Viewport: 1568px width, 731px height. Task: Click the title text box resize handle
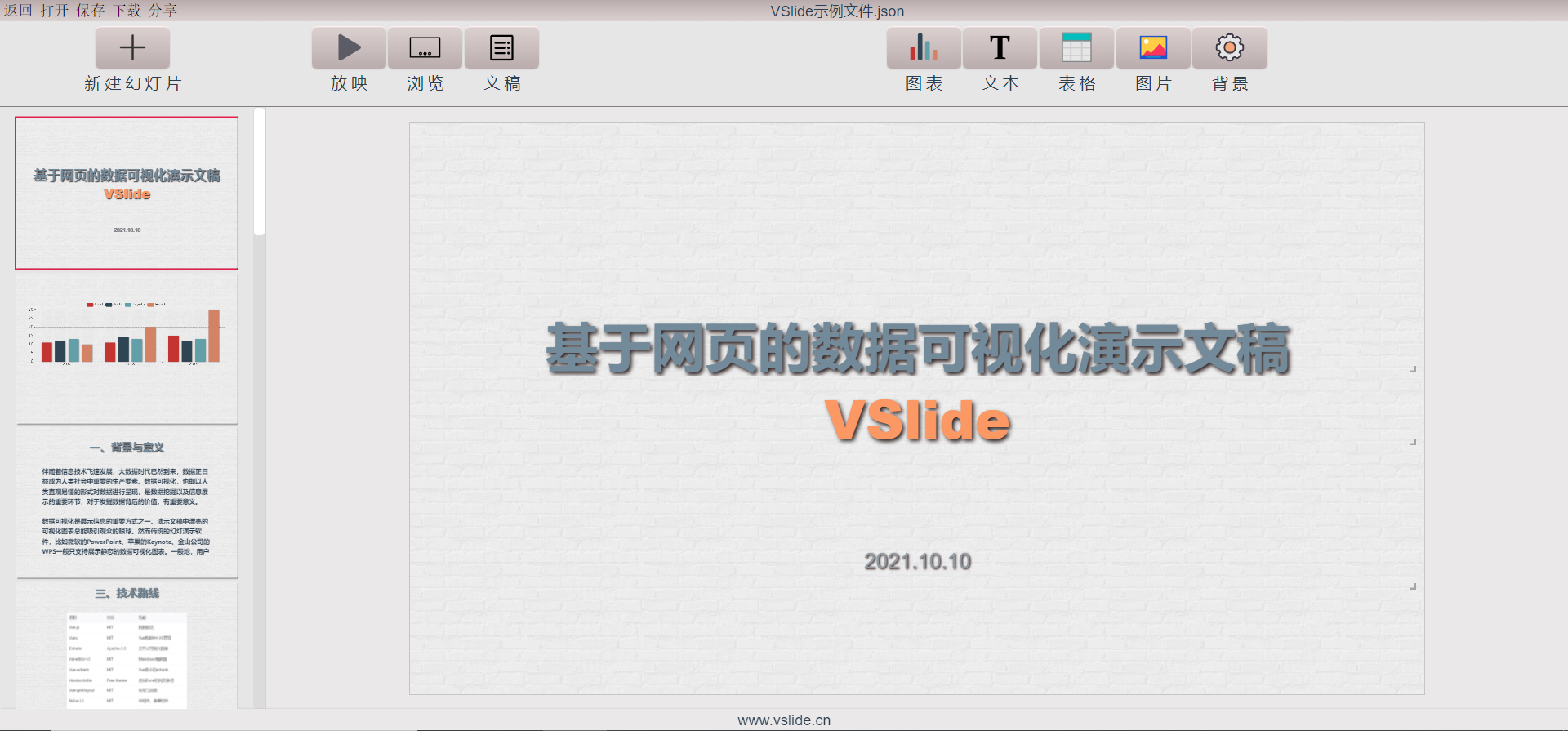[1413, 369]
